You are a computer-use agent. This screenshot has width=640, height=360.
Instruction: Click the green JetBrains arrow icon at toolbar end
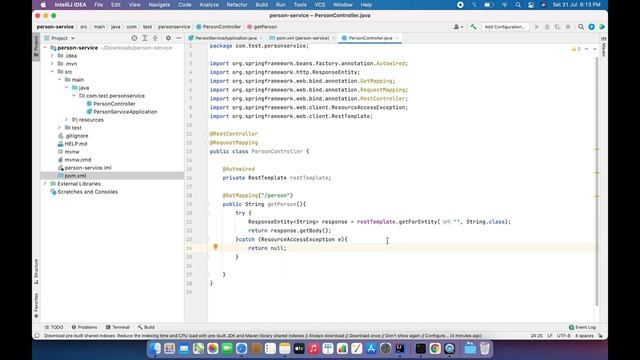[x=602, y=27]
